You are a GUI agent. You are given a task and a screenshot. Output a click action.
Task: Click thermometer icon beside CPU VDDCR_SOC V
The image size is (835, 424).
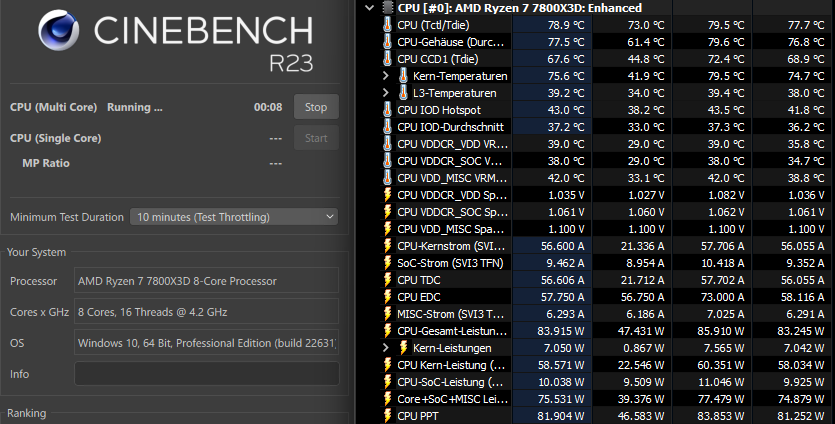click(388, 161)
